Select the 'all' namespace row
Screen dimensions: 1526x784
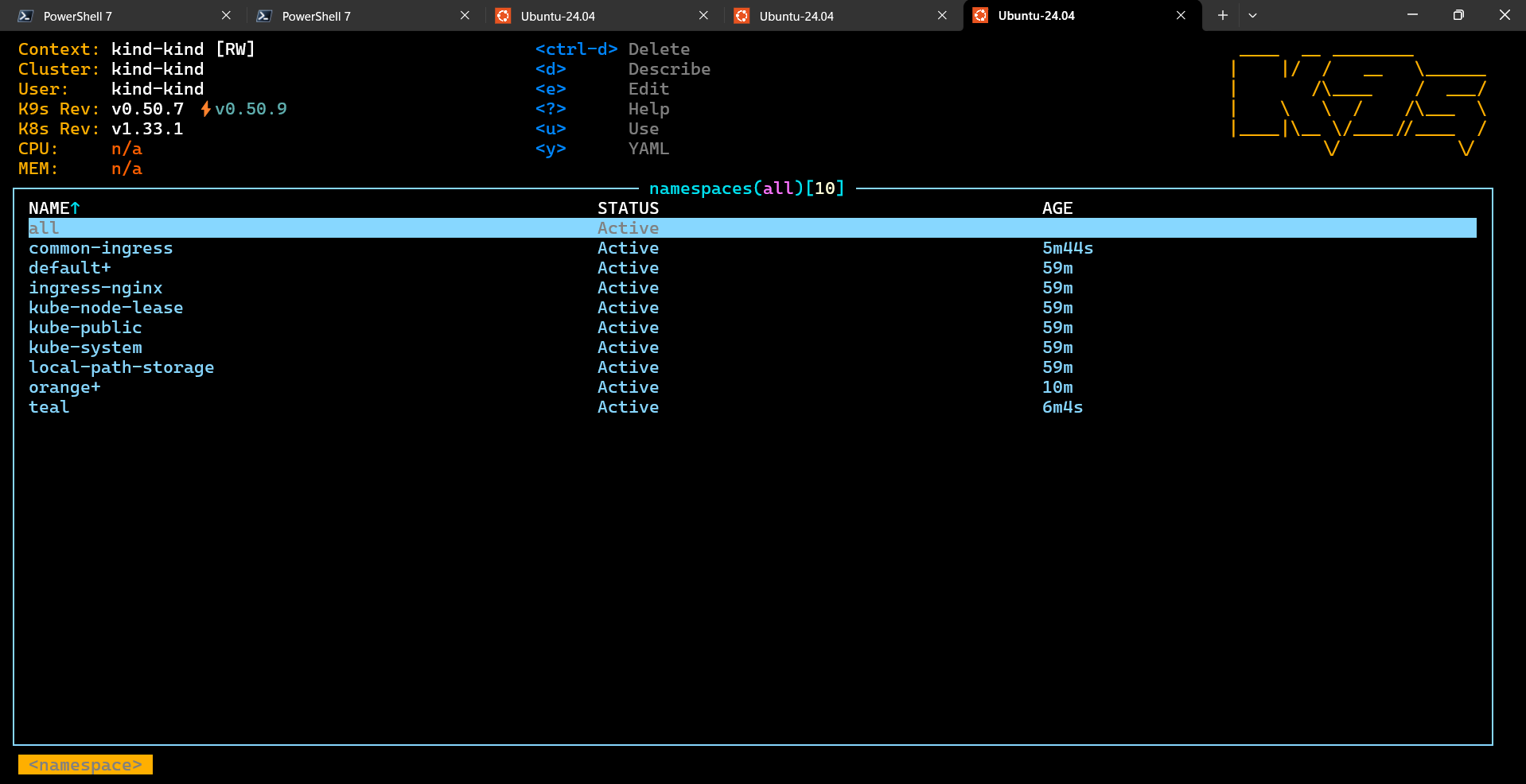(753, 228)
